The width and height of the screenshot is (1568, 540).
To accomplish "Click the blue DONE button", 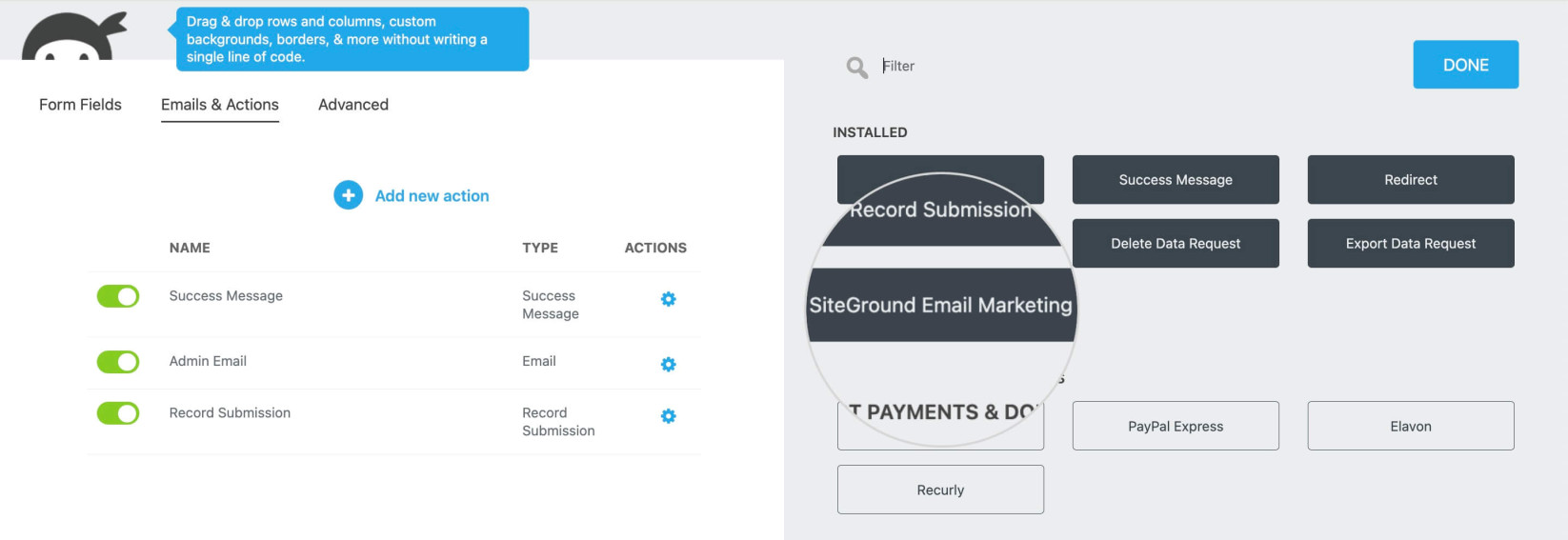I will [x=1465, y=65].
